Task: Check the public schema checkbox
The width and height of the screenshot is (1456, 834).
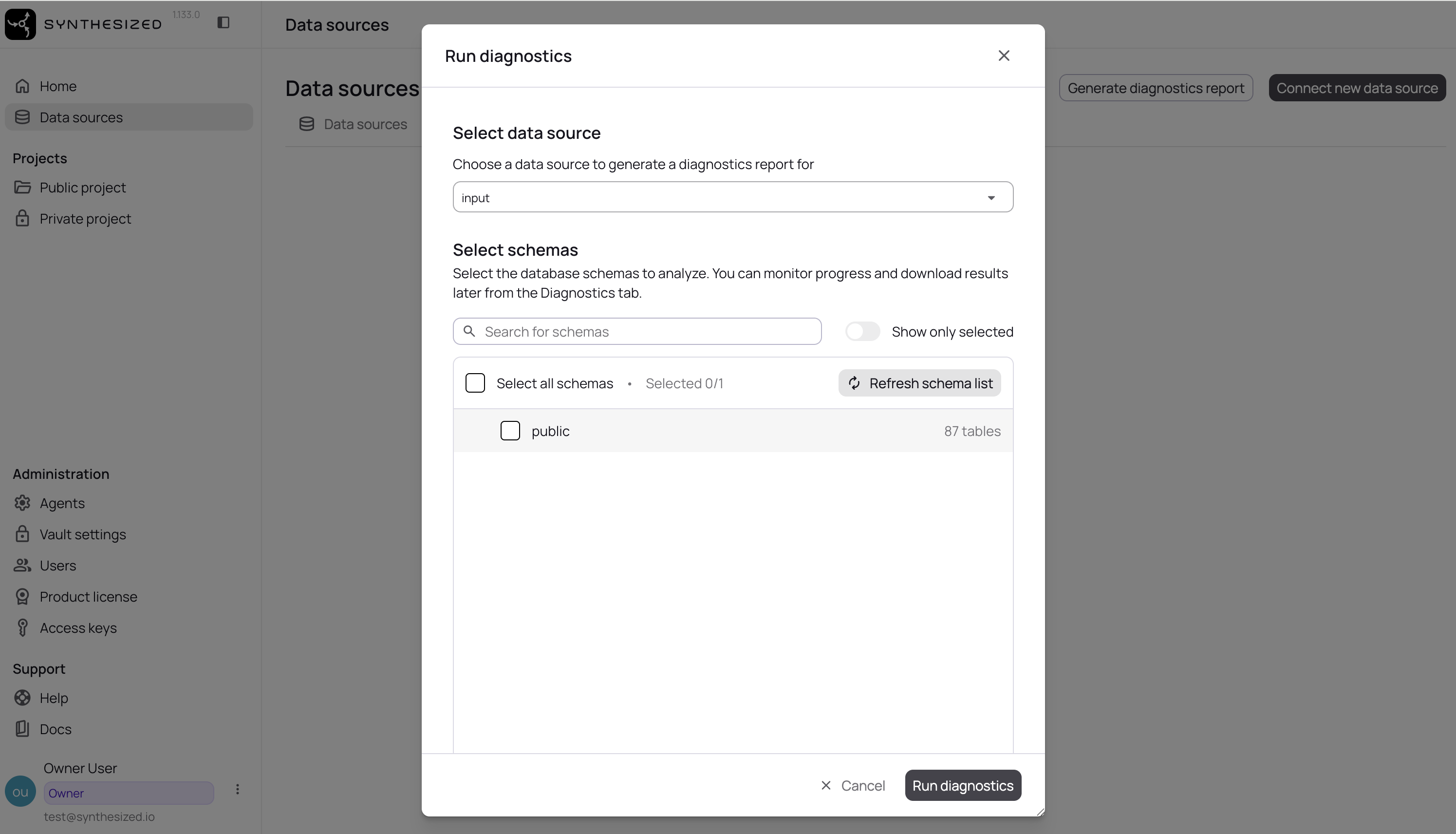Action: 510,430
